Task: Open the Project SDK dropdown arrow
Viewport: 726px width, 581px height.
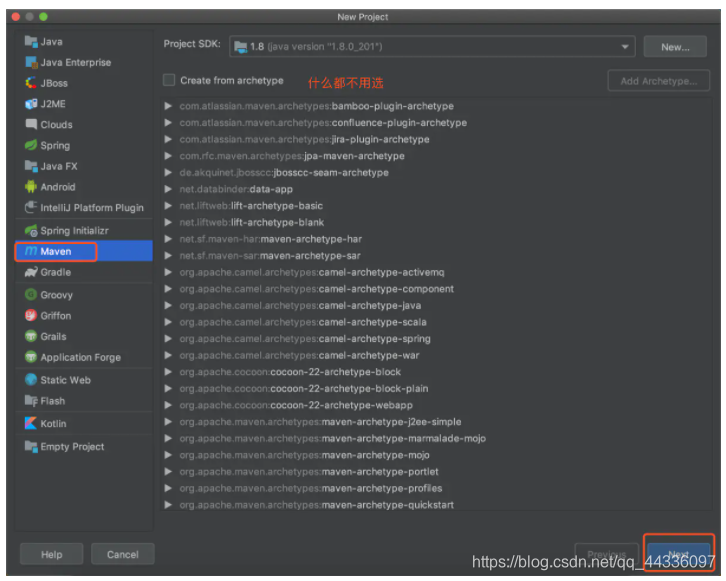Action: [625, 47]
